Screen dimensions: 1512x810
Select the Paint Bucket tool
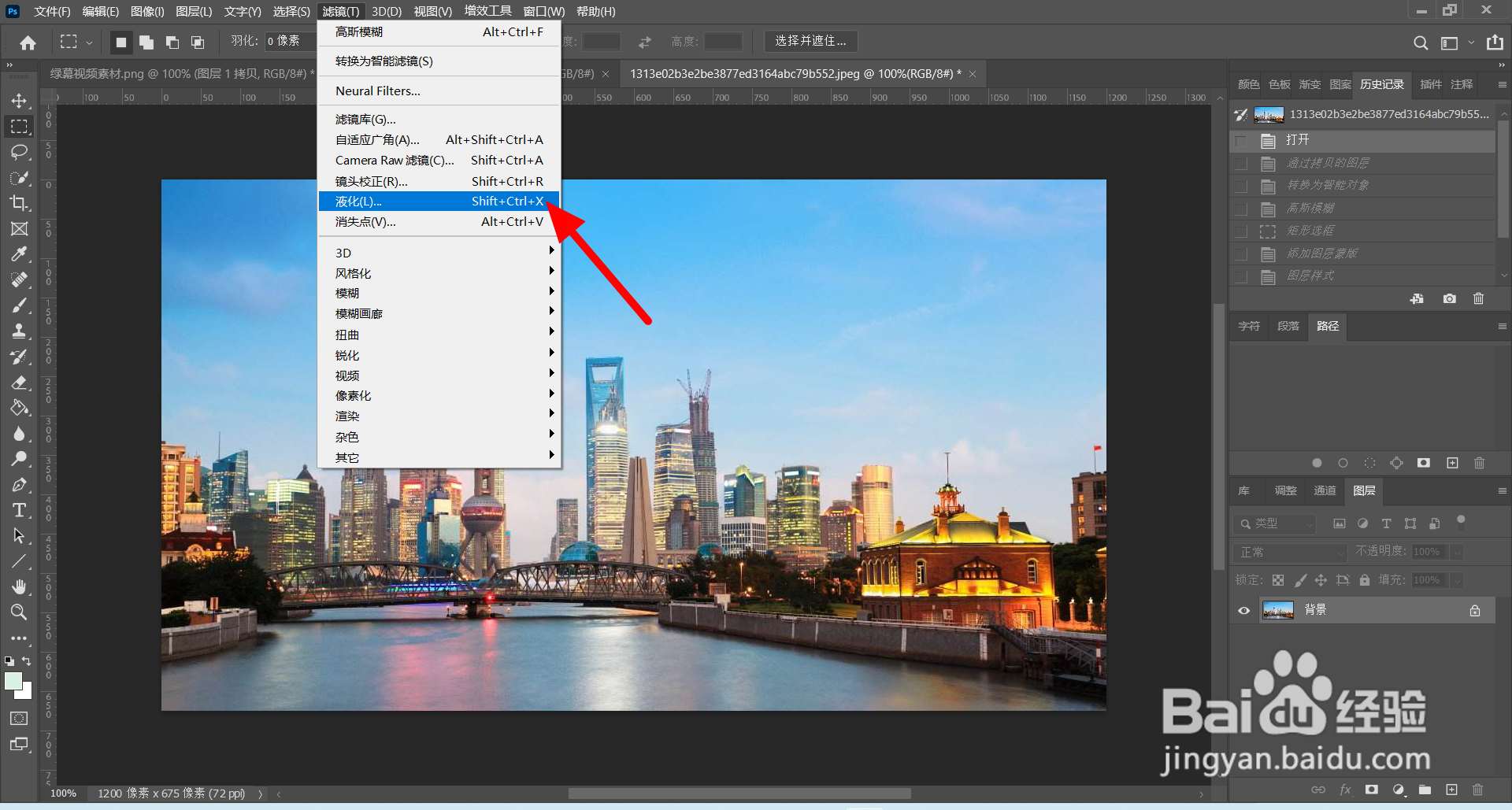tap(19, 408)
